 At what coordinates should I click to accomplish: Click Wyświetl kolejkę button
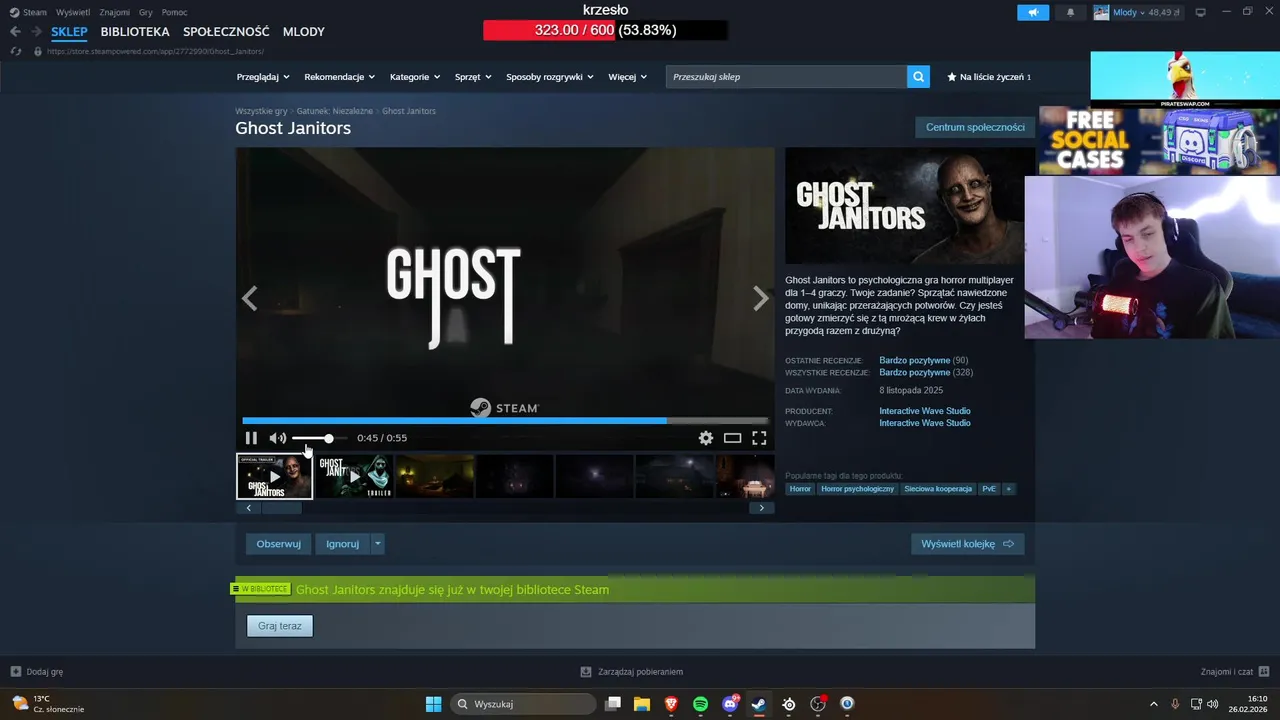tap(967, 544)
